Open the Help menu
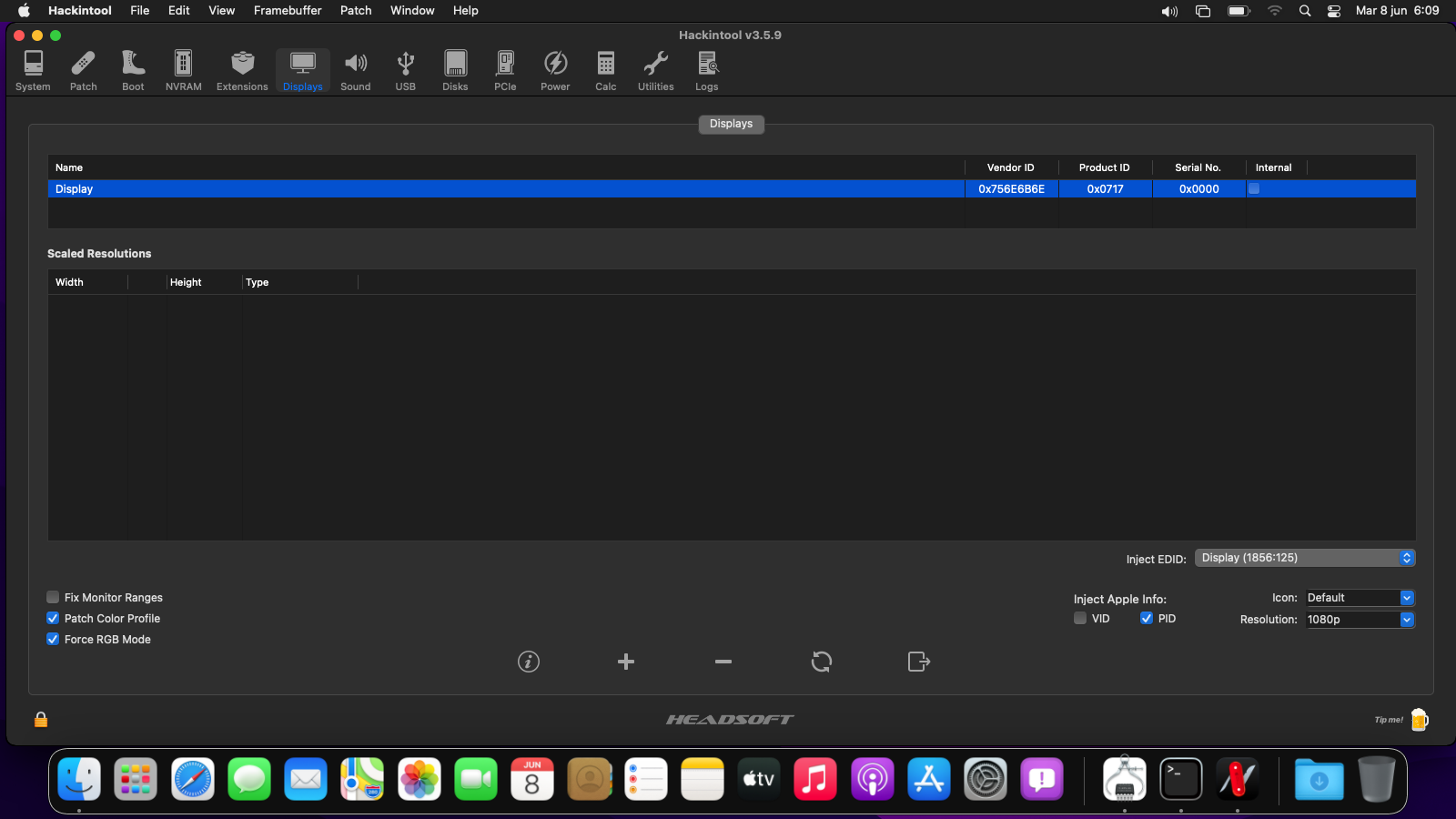1456x819 pixels. (466, 11)
